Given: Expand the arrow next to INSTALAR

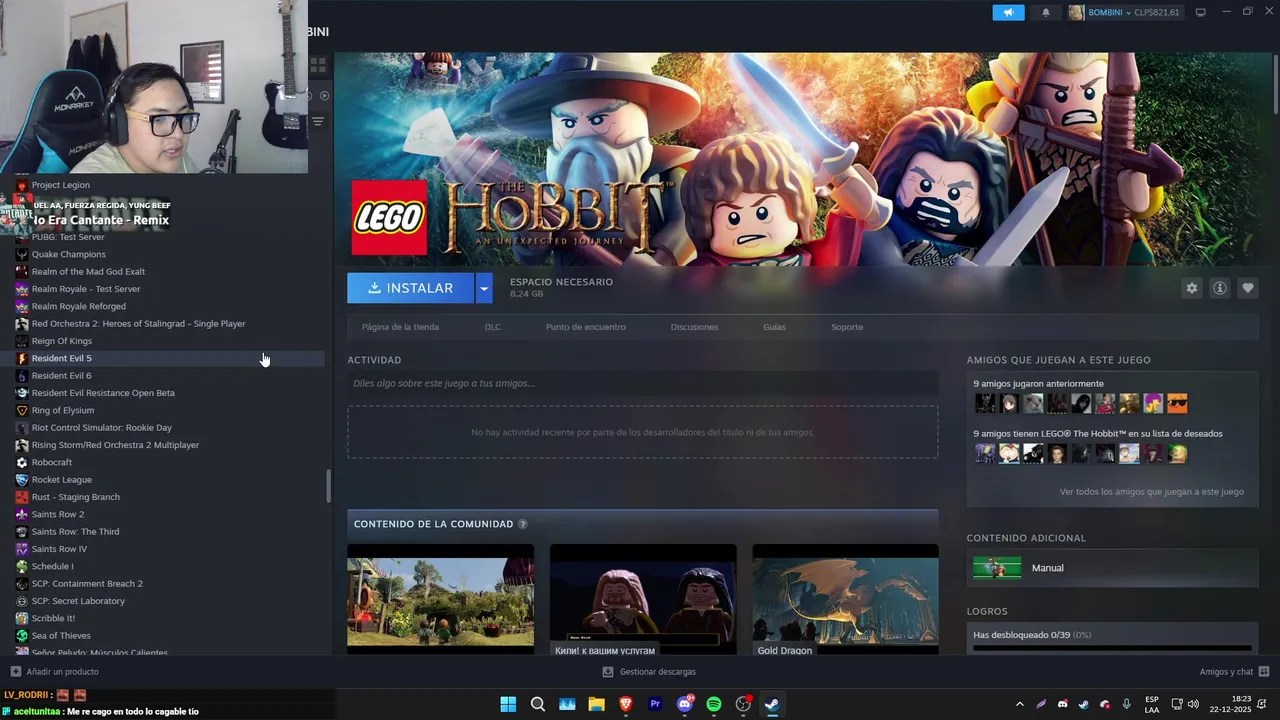Looking at the screenshot, I should click(x=484, y=288).
